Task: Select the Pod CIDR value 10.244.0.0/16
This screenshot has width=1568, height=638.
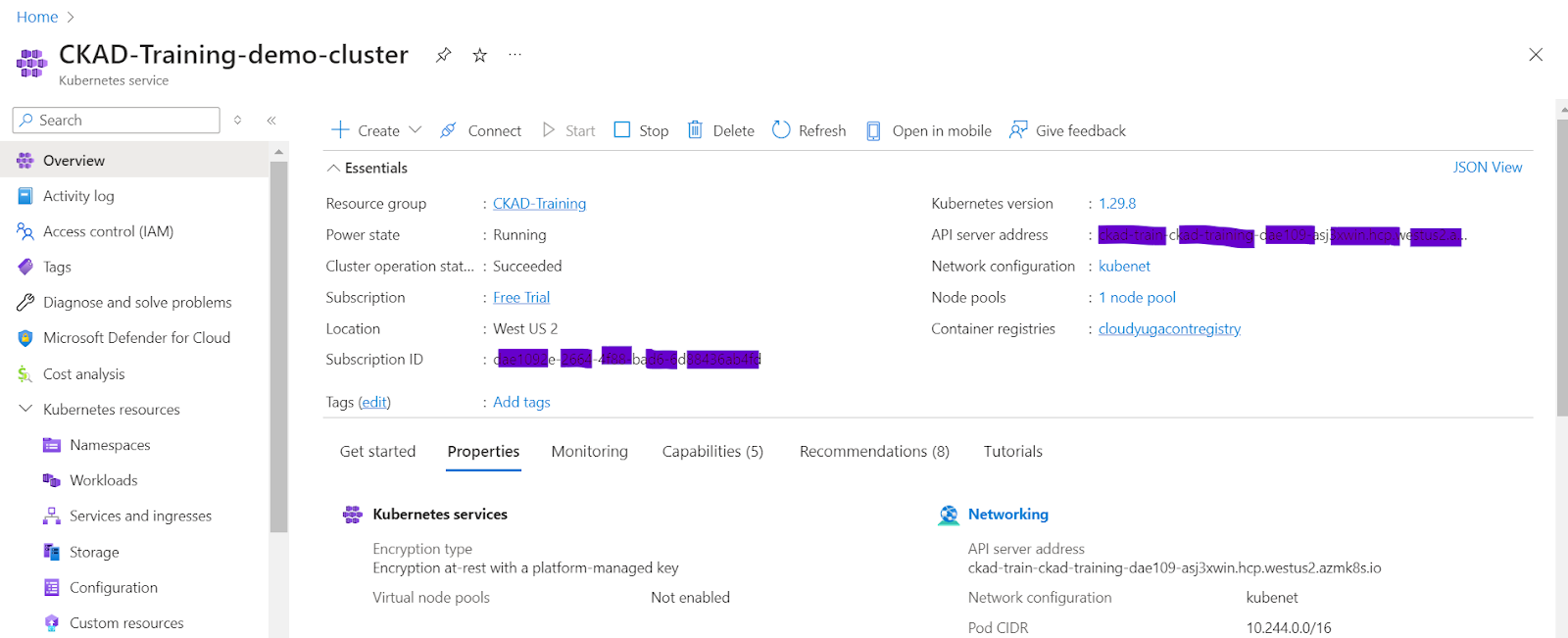Action: pyautogui.click(x=1289, y=627)
